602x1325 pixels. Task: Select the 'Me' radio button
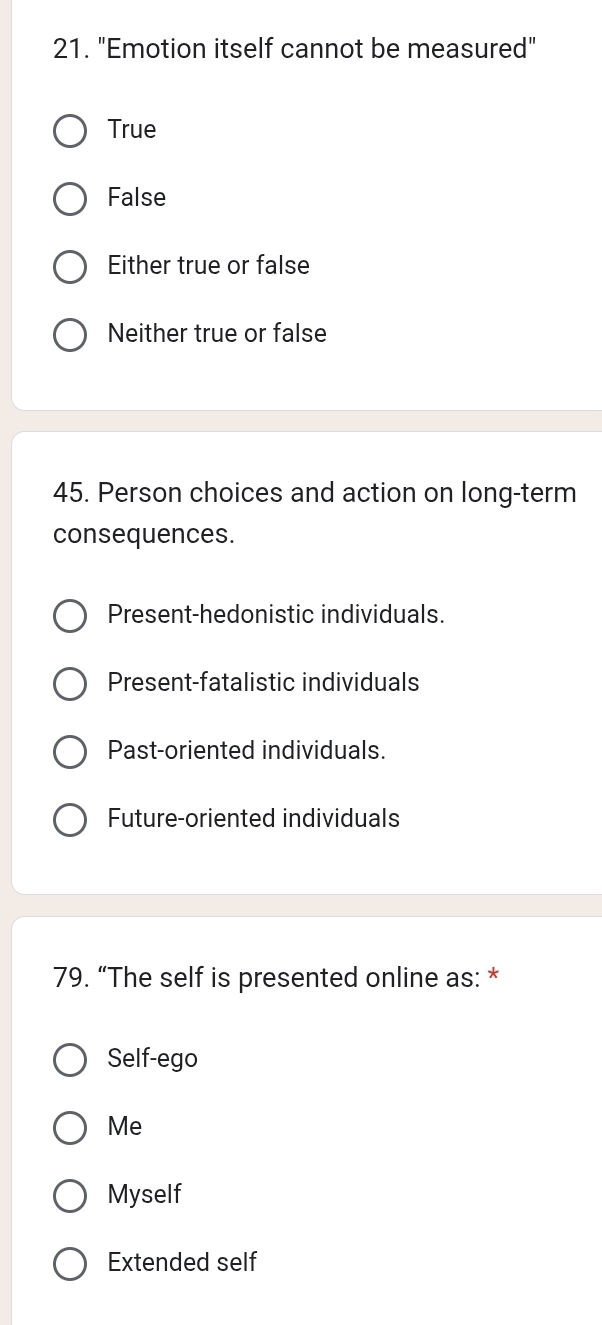coord(69,1127)
